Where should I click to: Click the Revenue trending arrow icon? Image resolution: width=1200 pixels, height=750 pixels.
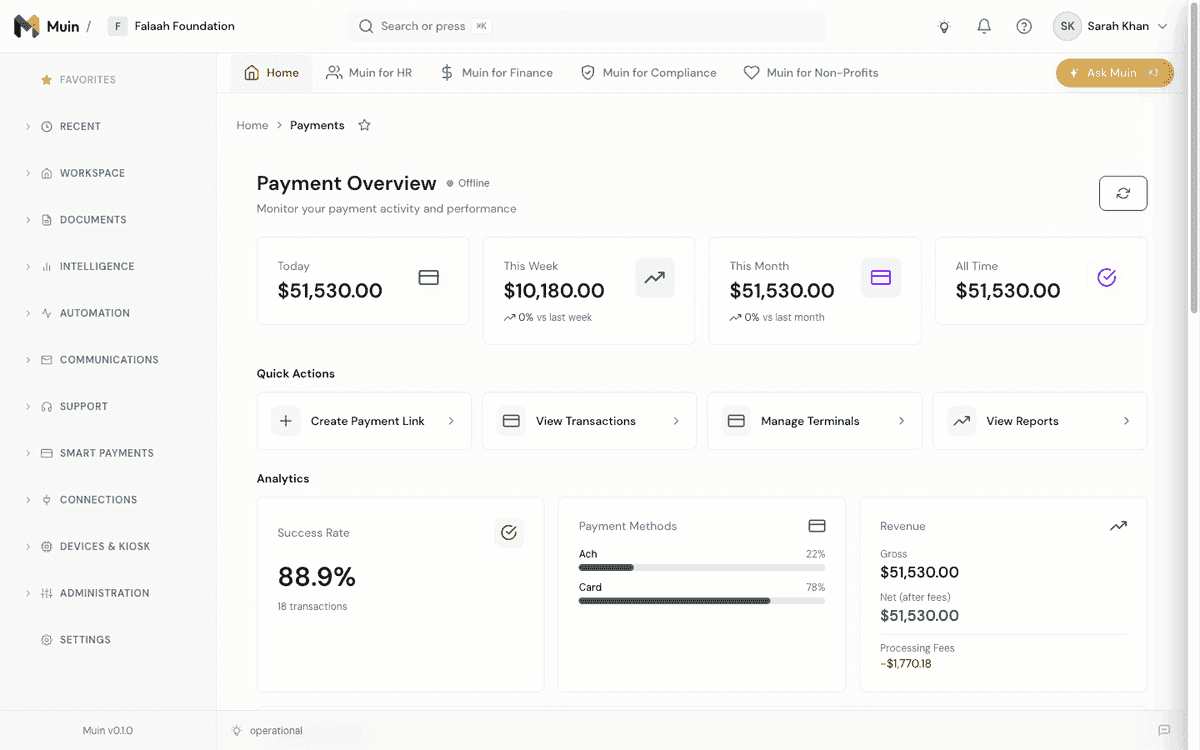[x=1118, y=526]
